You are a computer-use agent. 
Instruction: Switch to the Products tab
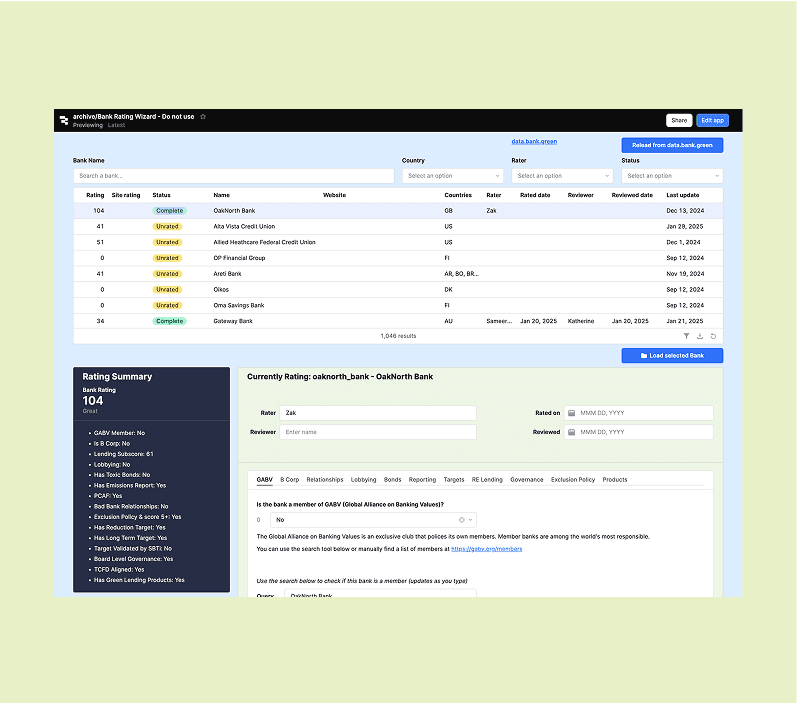[x=615, y=479]
